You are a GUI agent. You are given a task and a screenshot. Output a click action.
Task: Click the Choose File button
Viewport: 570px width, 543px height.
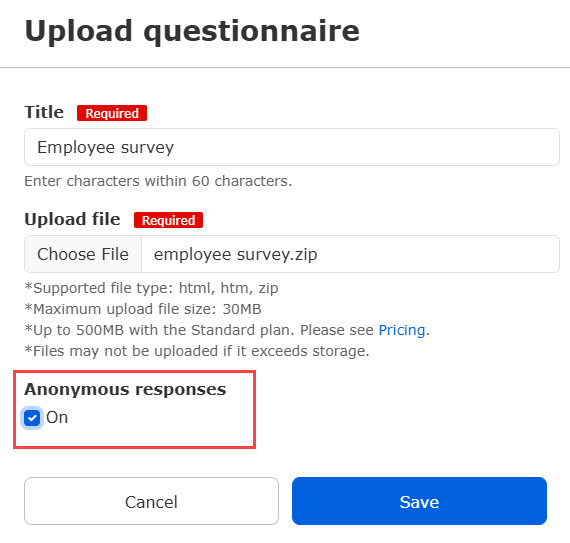(83, 254)
